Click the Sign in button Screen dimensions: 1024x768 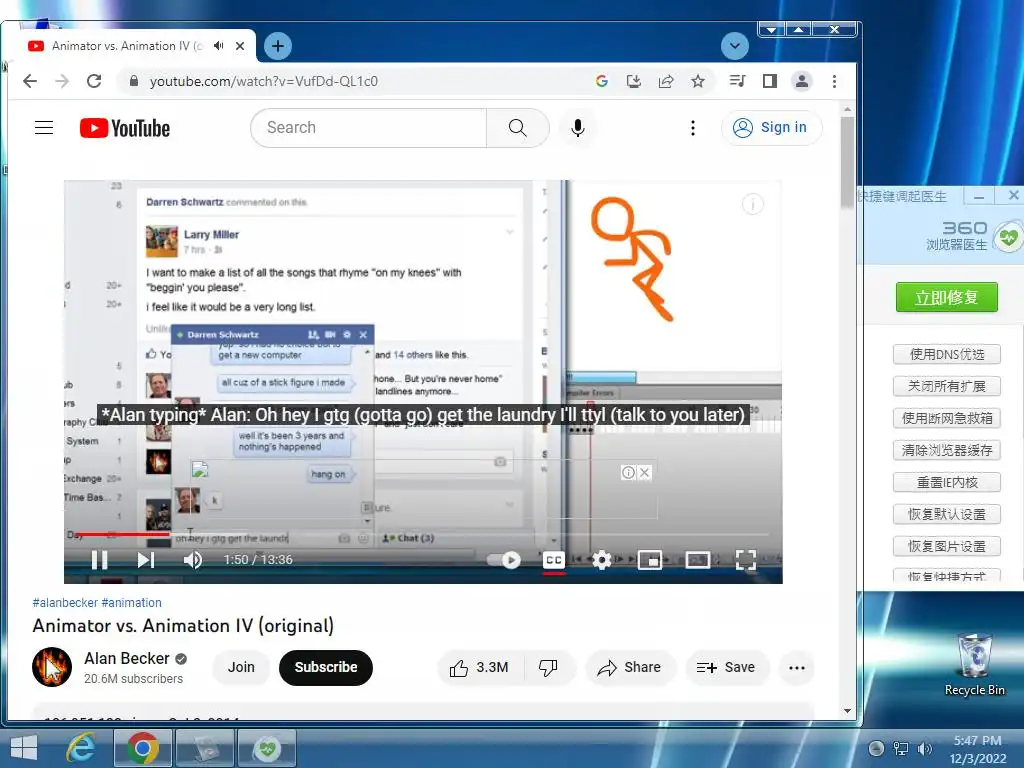(771, 127)
